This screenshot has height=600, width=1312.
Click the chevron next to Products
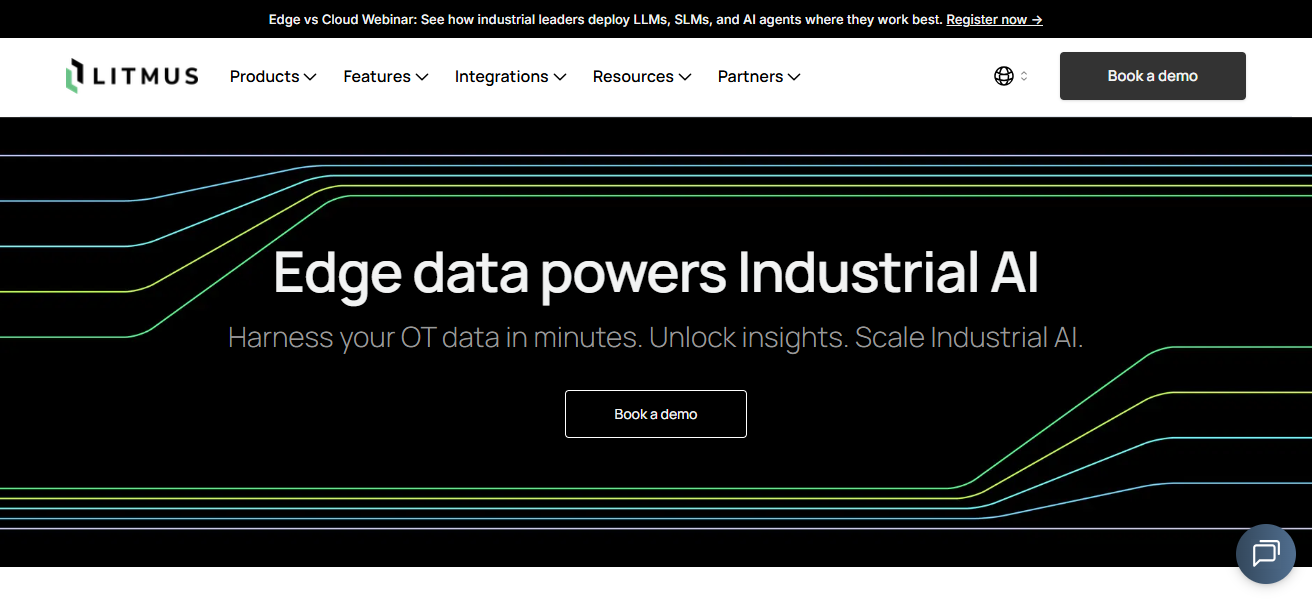tap(310, 77)
